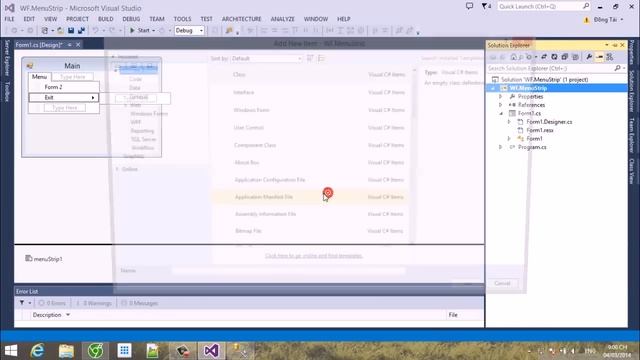Click the find templates online link
640x360 pixels.
[x=313, y=256]
